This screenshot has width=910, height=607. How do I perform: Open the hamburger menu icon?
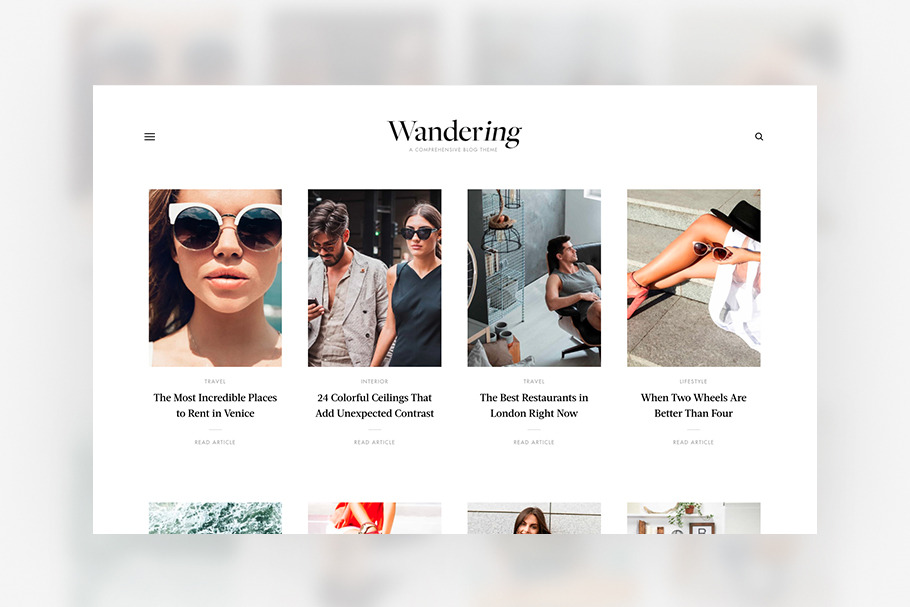click(x=150, y=137)
